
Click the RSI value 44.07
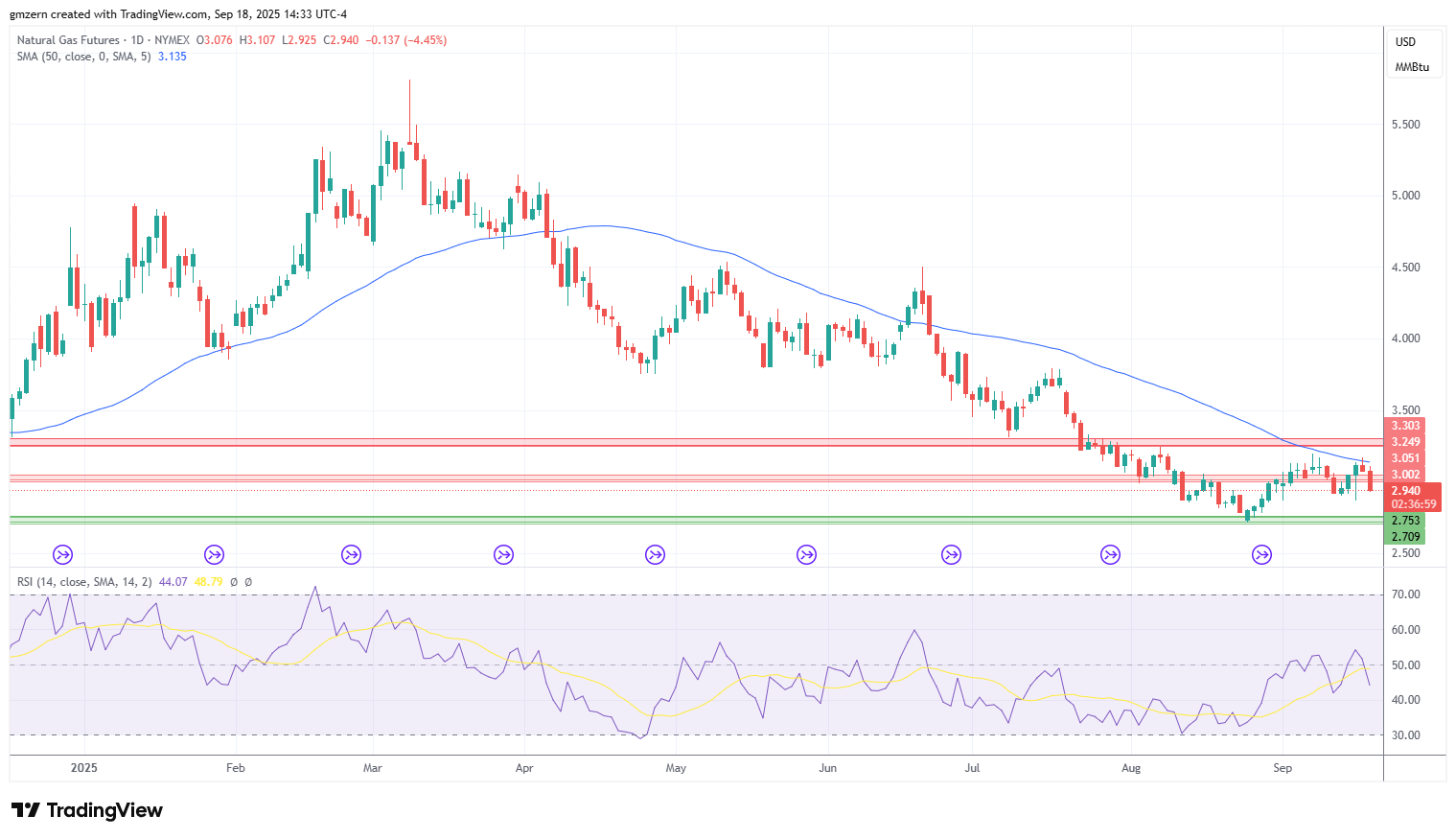point(173,582)
